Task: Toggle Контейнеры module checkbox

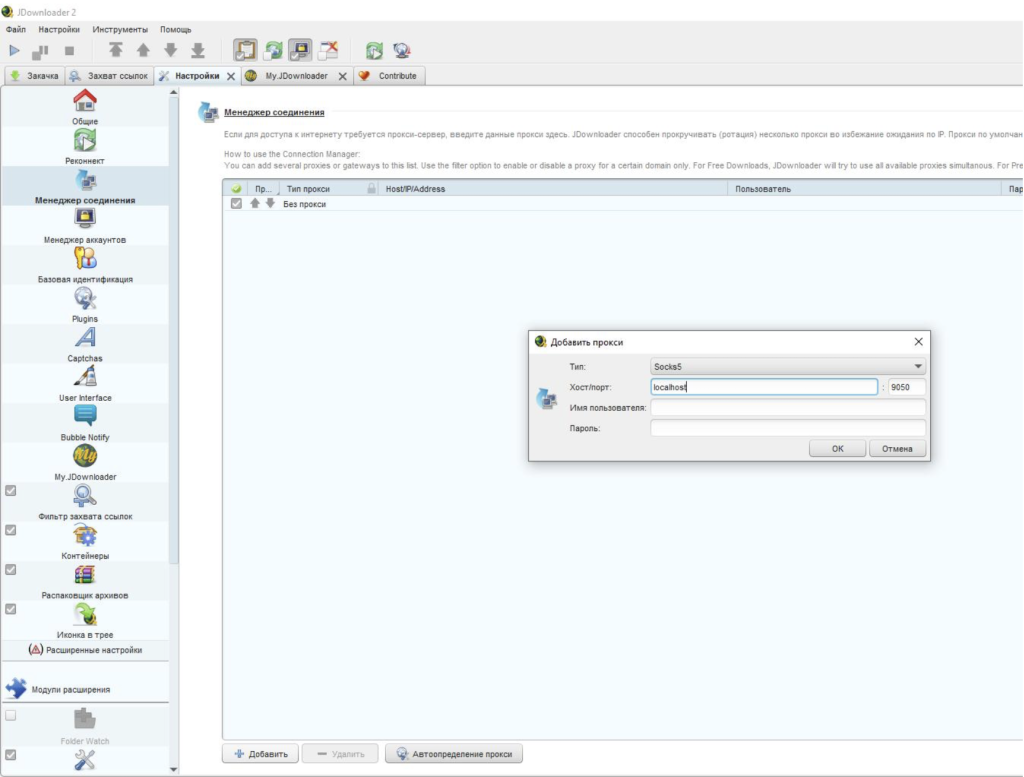Action: coord(10,530)
